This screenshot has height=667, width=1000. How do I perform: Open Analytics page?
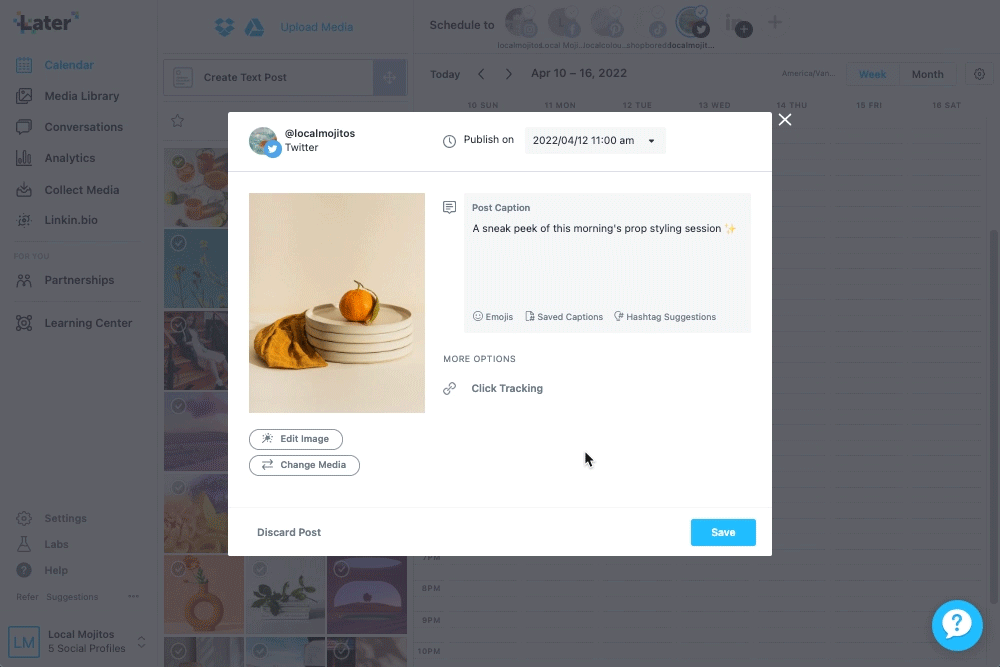pyautogui.click(x=70, y=158)
